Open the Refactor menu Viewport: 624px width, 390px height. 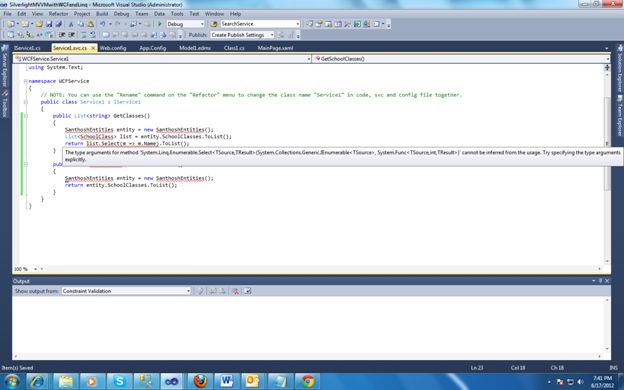tap(58, 14)
